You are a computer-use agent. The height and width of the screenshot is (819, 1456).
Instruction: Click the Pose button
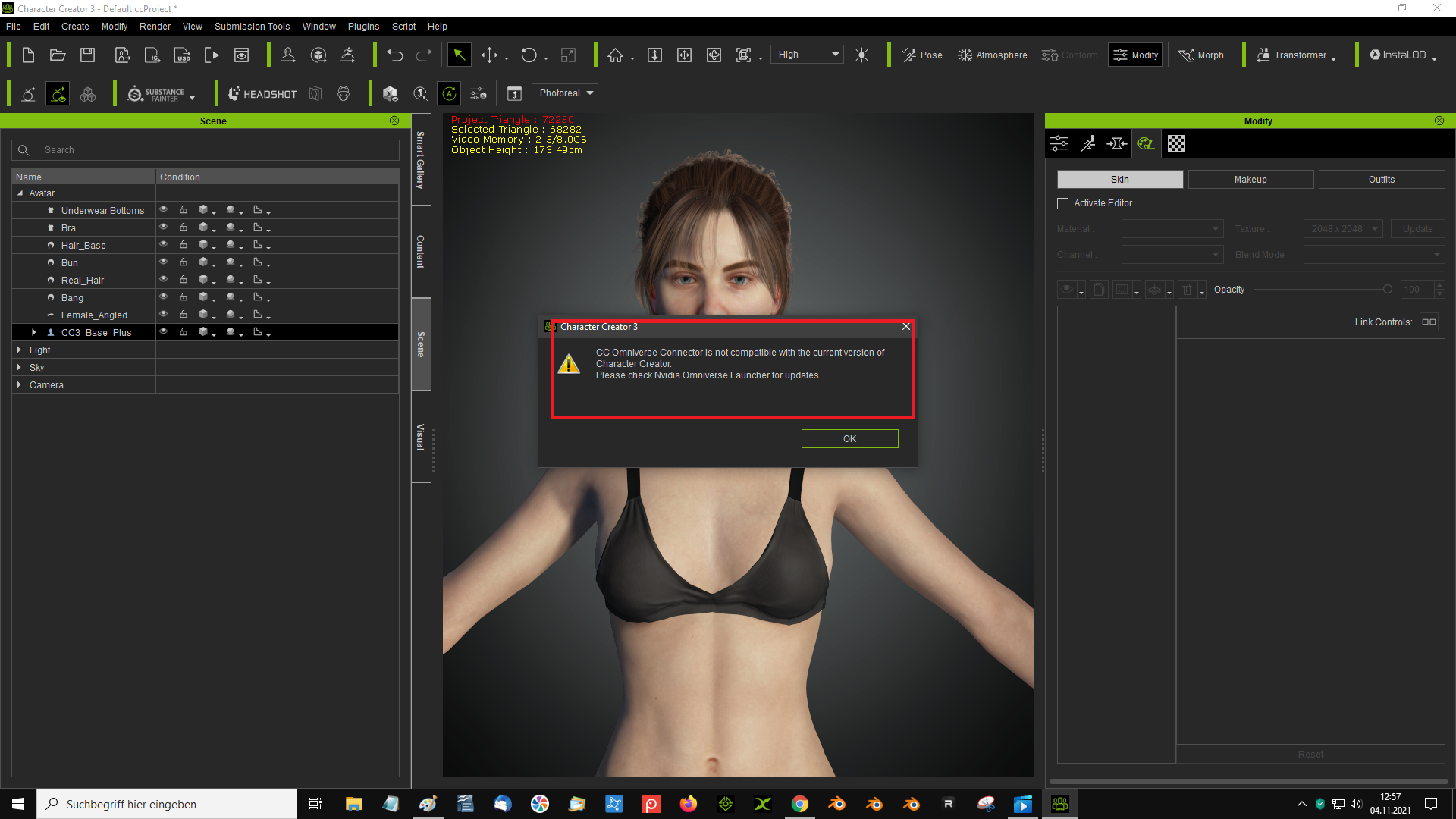922,55
